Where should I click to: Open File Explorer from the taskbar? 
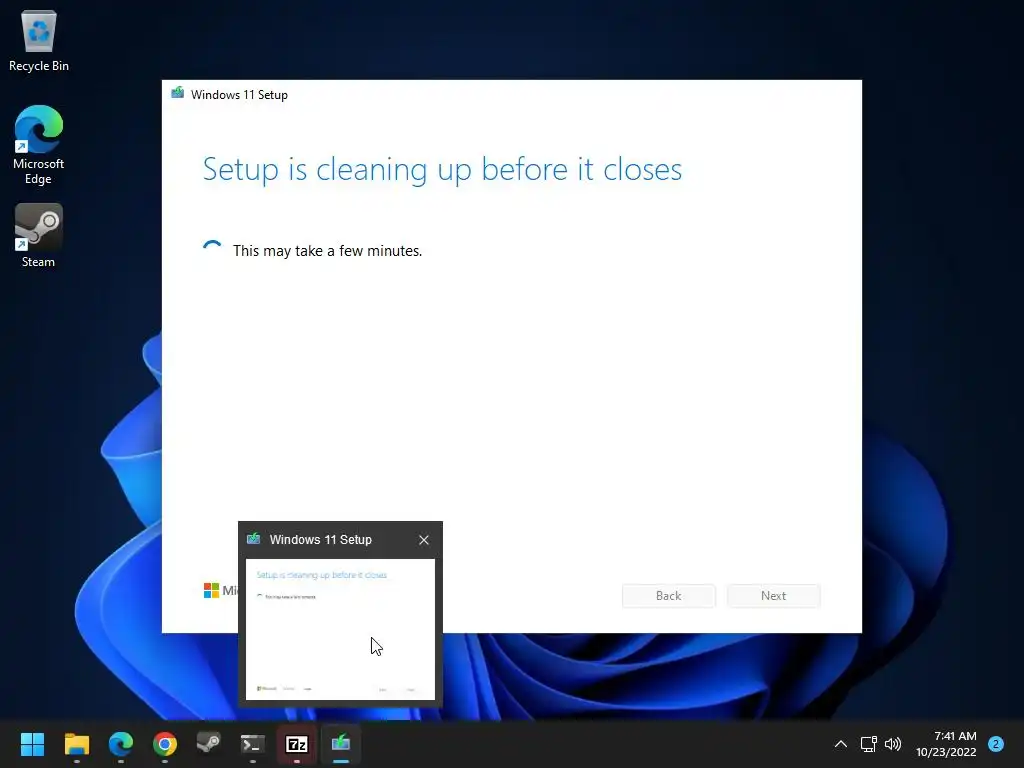point(76,744)
